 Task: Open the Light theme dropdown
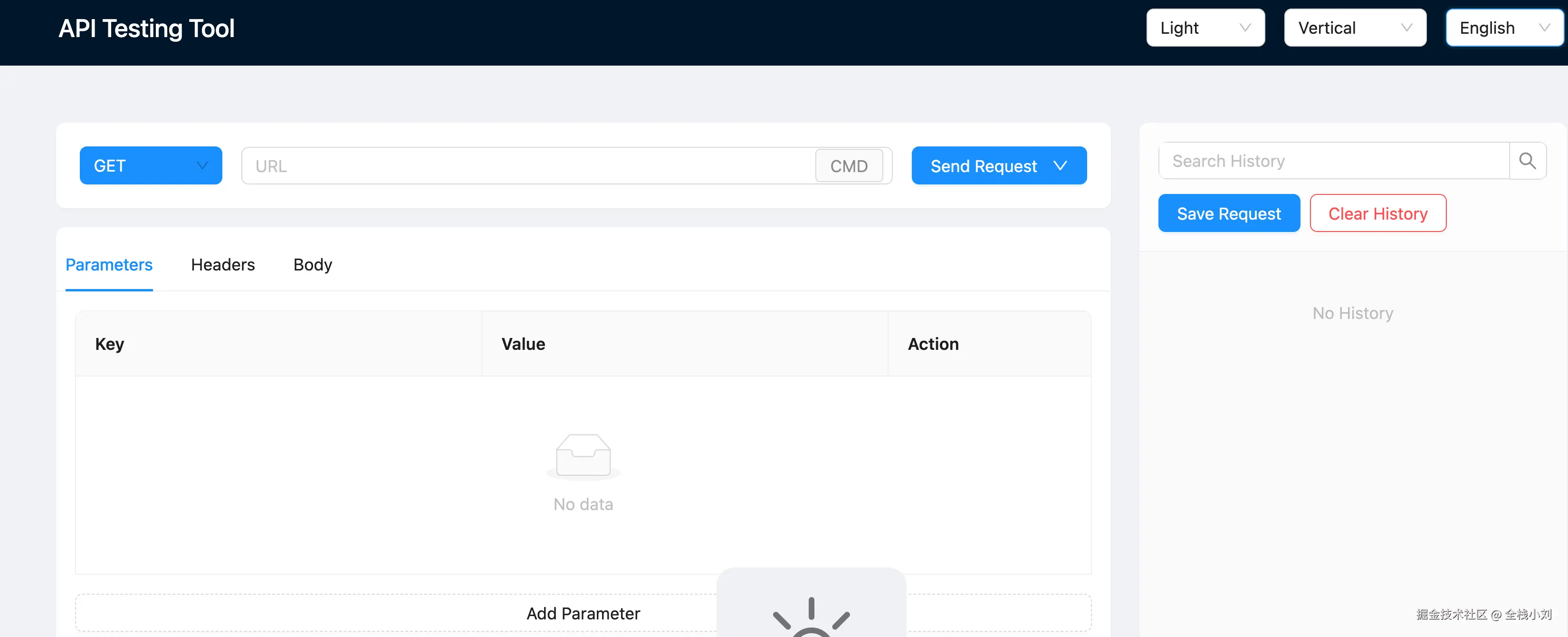1205,28
